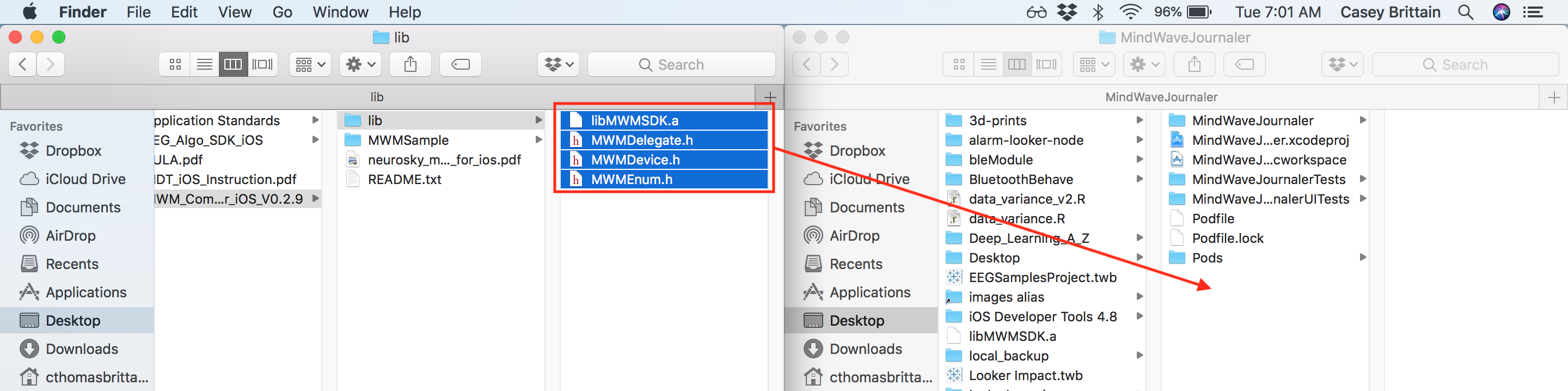1568x391 pixels.
Task: Open the Action gear dropdown in lib window
Action: point(360,65)
